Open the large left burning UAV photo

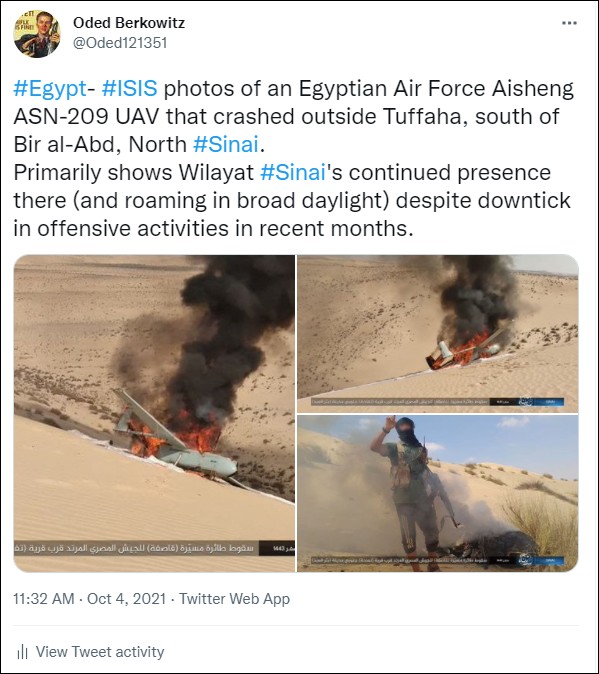point(154,413)
